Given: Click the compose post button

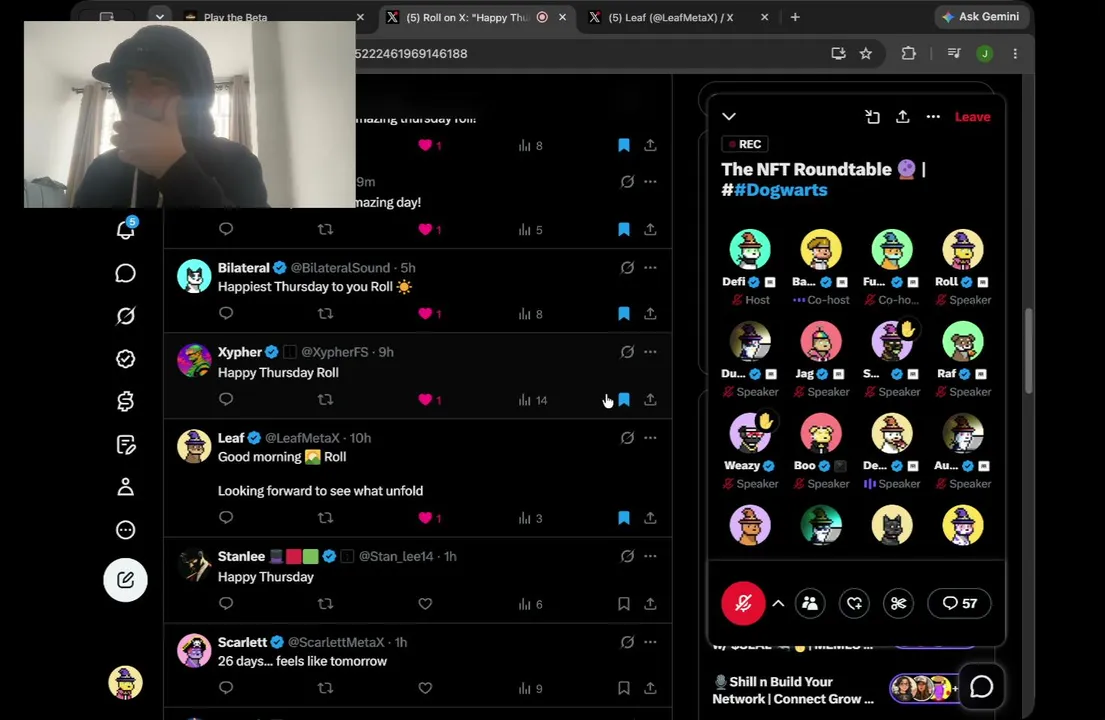Looking at the screenshot, I should [x=125, y=580].
